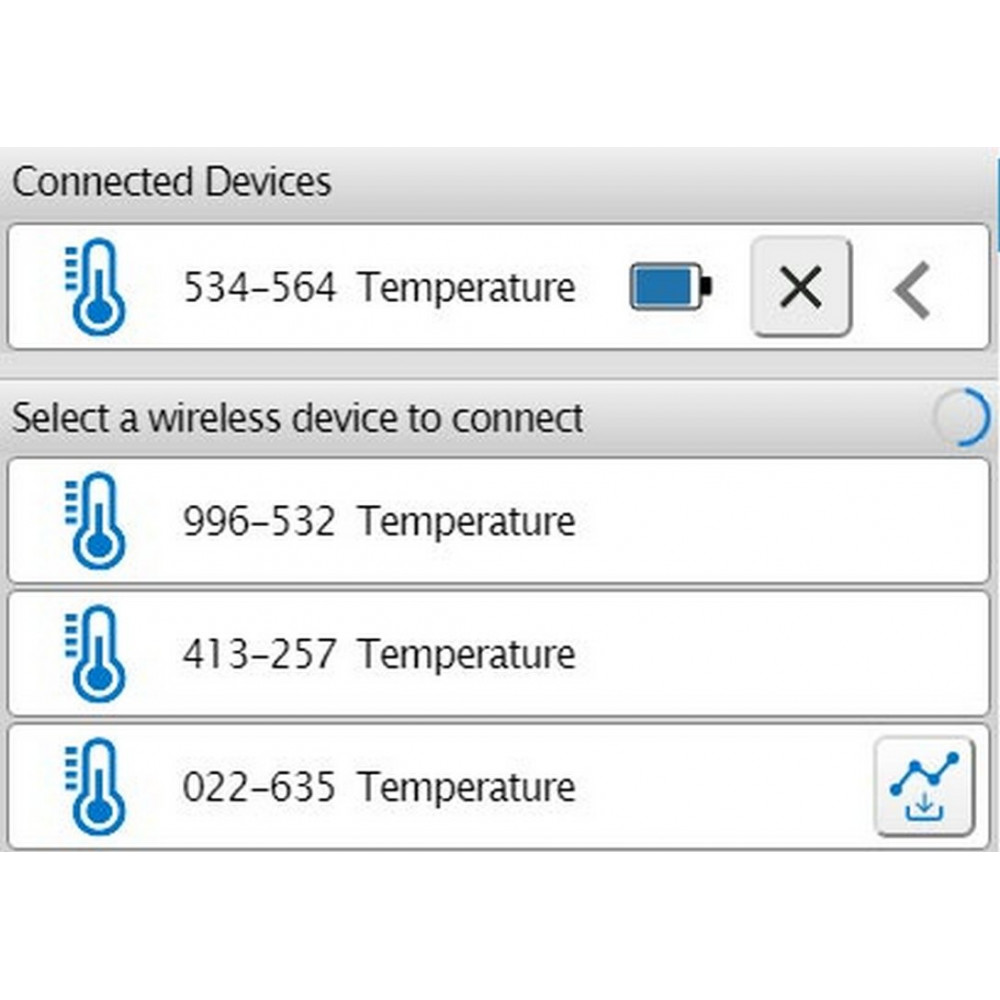This screenshot has width=1000, height=1000.
Task: Click thermometer icon beside device 413-257
Action: [97, 654]
